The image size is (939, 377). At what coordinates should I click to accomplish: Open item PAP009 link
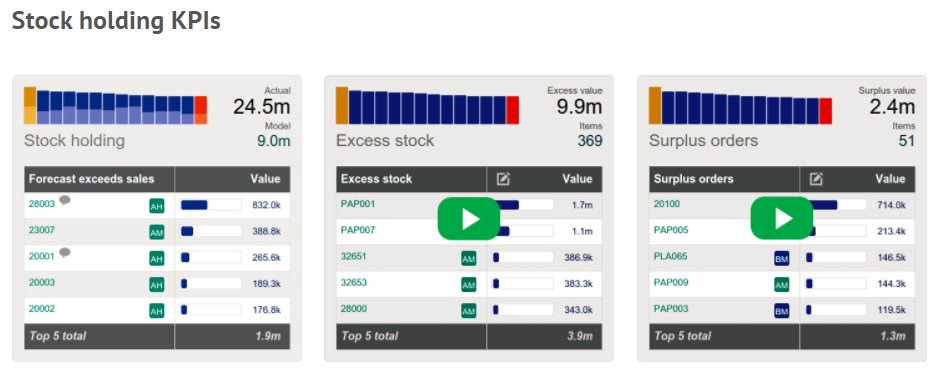click(671, 282)
